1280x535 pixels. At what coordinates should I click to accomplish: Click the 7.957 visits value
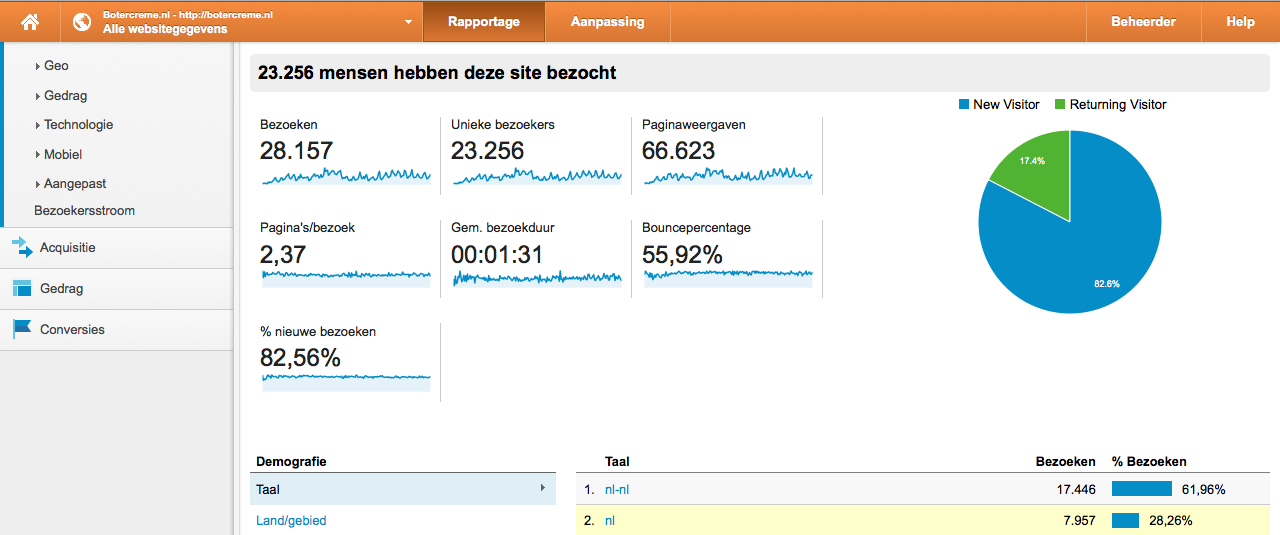coord(1079,521)
